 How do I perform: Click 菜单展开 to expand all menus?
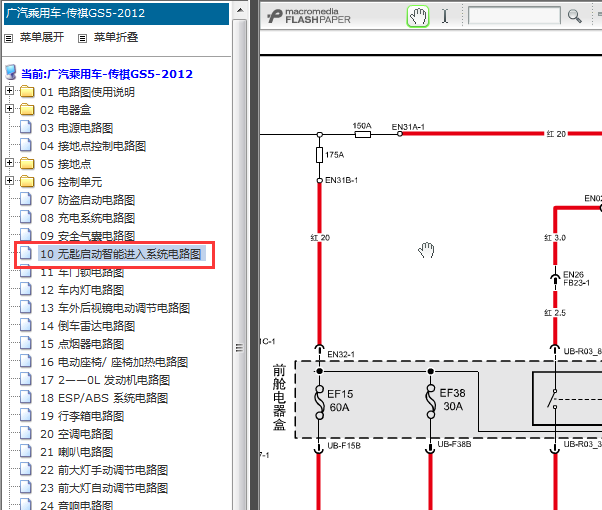coord(41,37)
